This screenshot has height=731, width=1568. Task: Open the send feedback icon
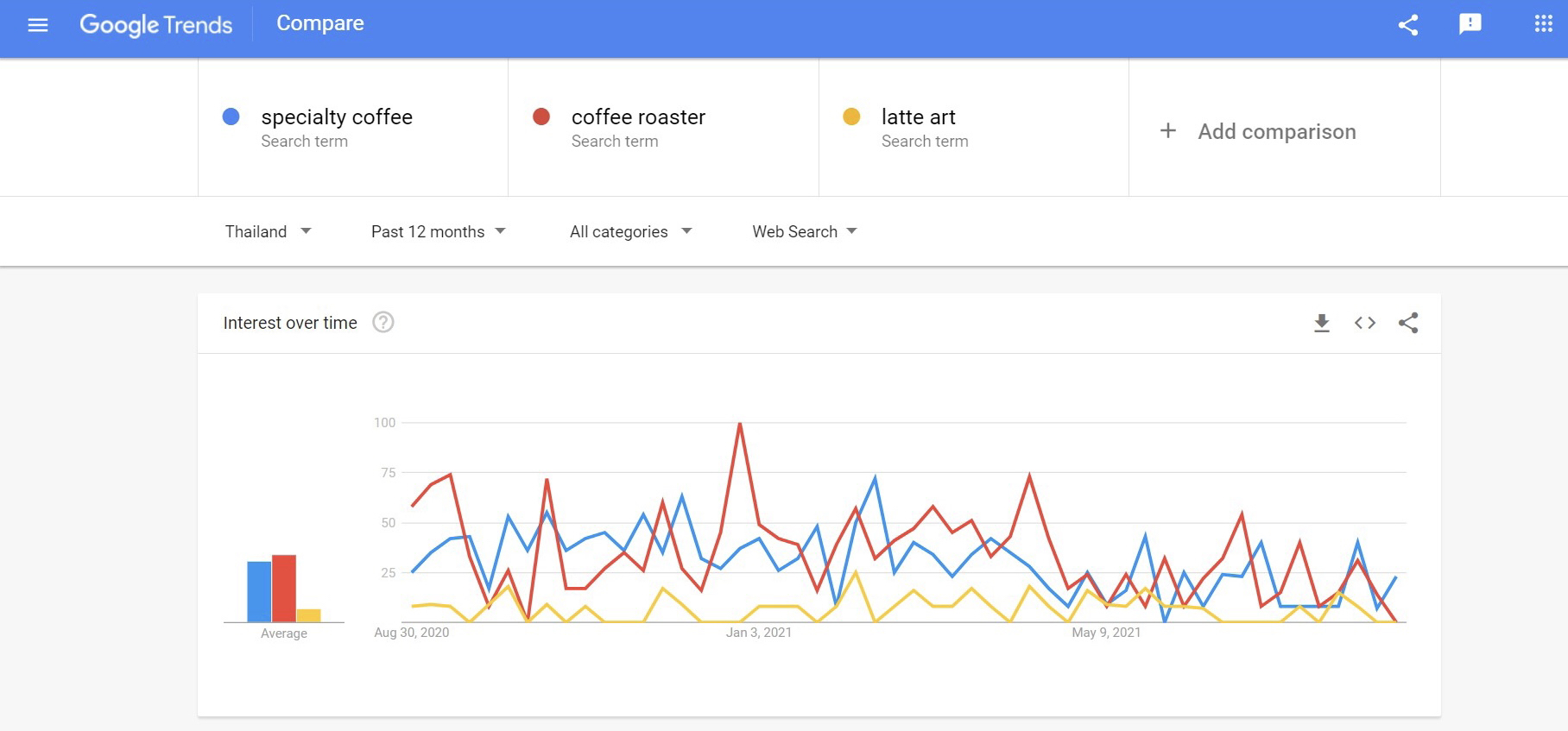coord(1470,24)
